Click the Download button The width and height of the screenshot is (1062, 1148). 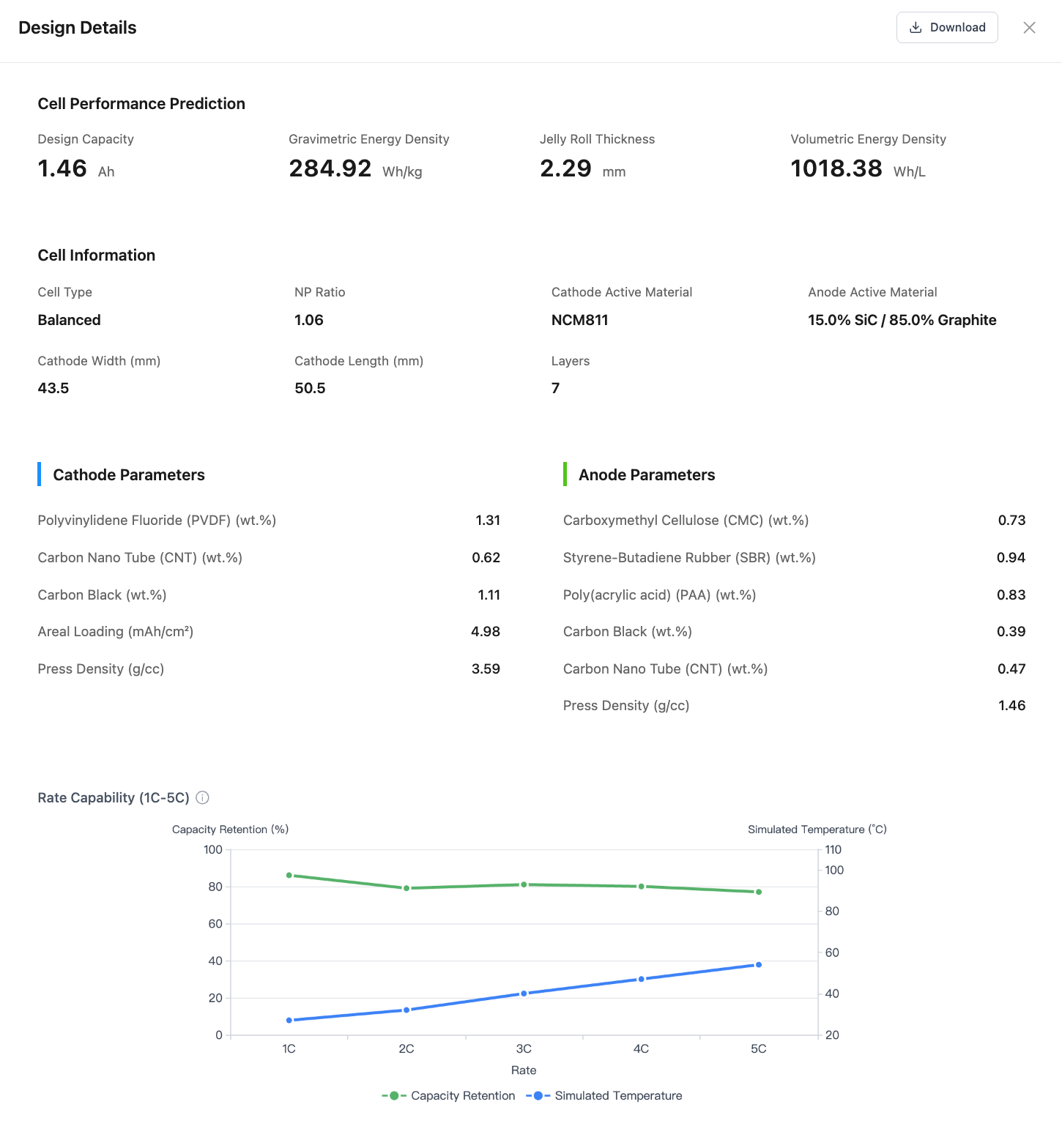[947, 28]
